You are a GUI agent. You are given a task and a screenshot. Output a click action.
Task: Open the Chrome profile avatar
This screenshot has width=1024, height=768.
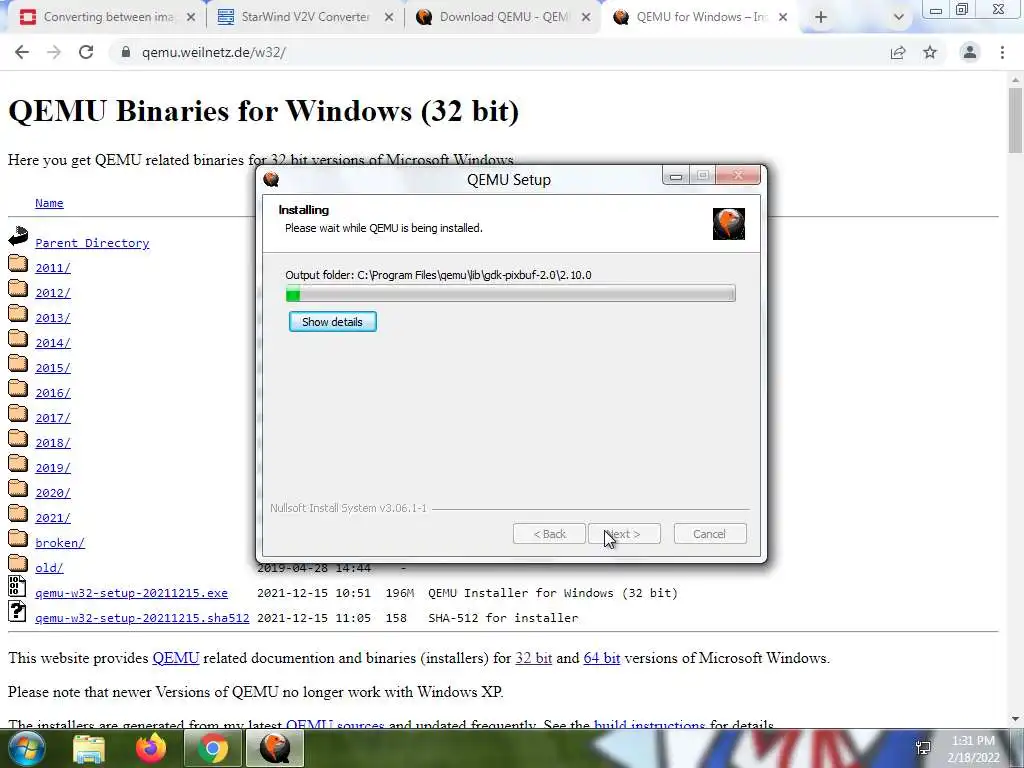[x=970, y=52]
